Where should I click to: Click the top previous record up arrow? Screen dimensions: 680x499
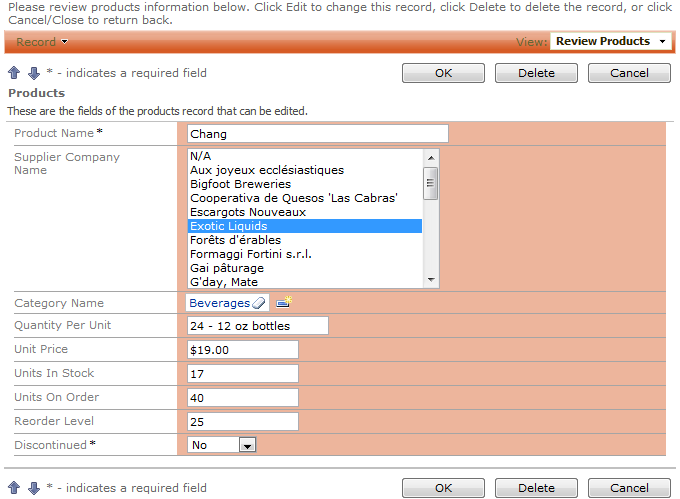(x=14, y=73)
